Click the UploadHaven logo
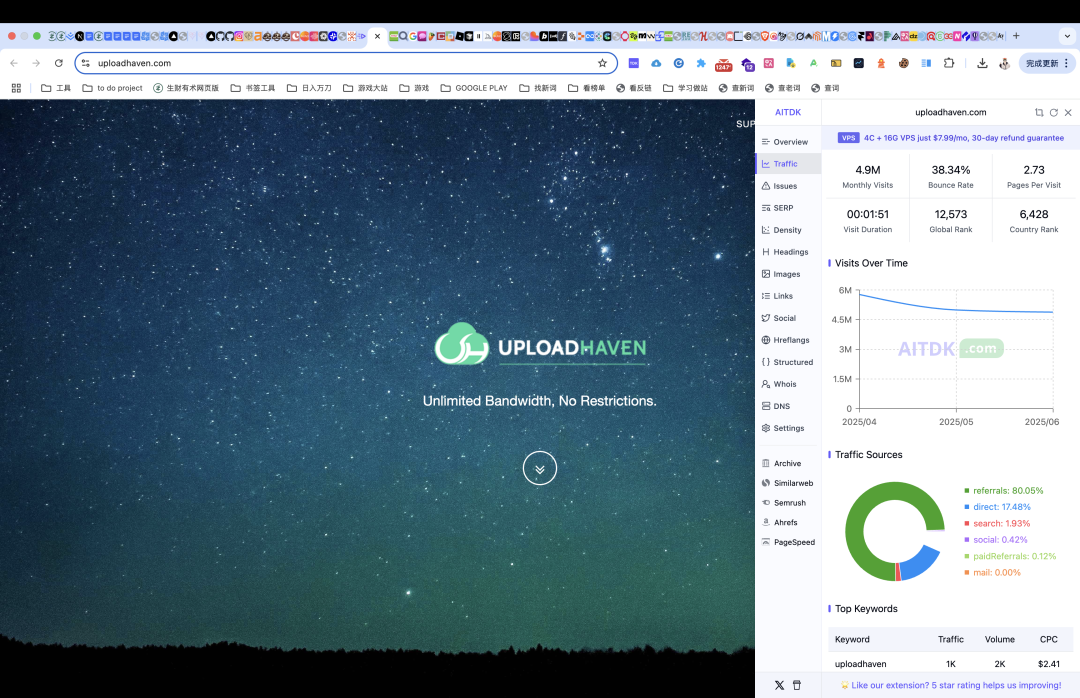This screenshot has width=1080, height=698. click(541, 344)
